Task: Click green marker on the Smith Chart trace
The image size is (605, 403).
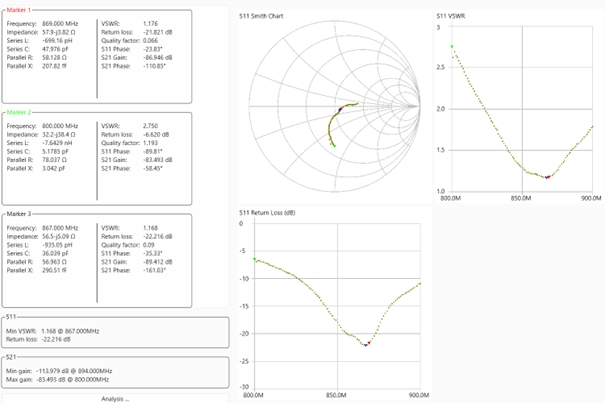Action: (x=334, y=146)
